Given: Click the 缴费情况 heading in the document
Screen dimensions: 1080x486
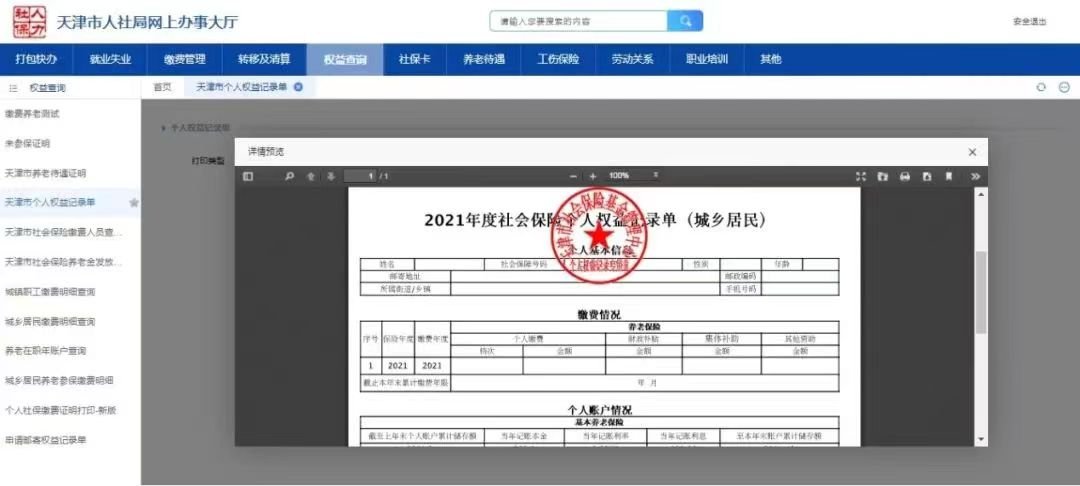Looking at the screenshot, I should [599, 315].
